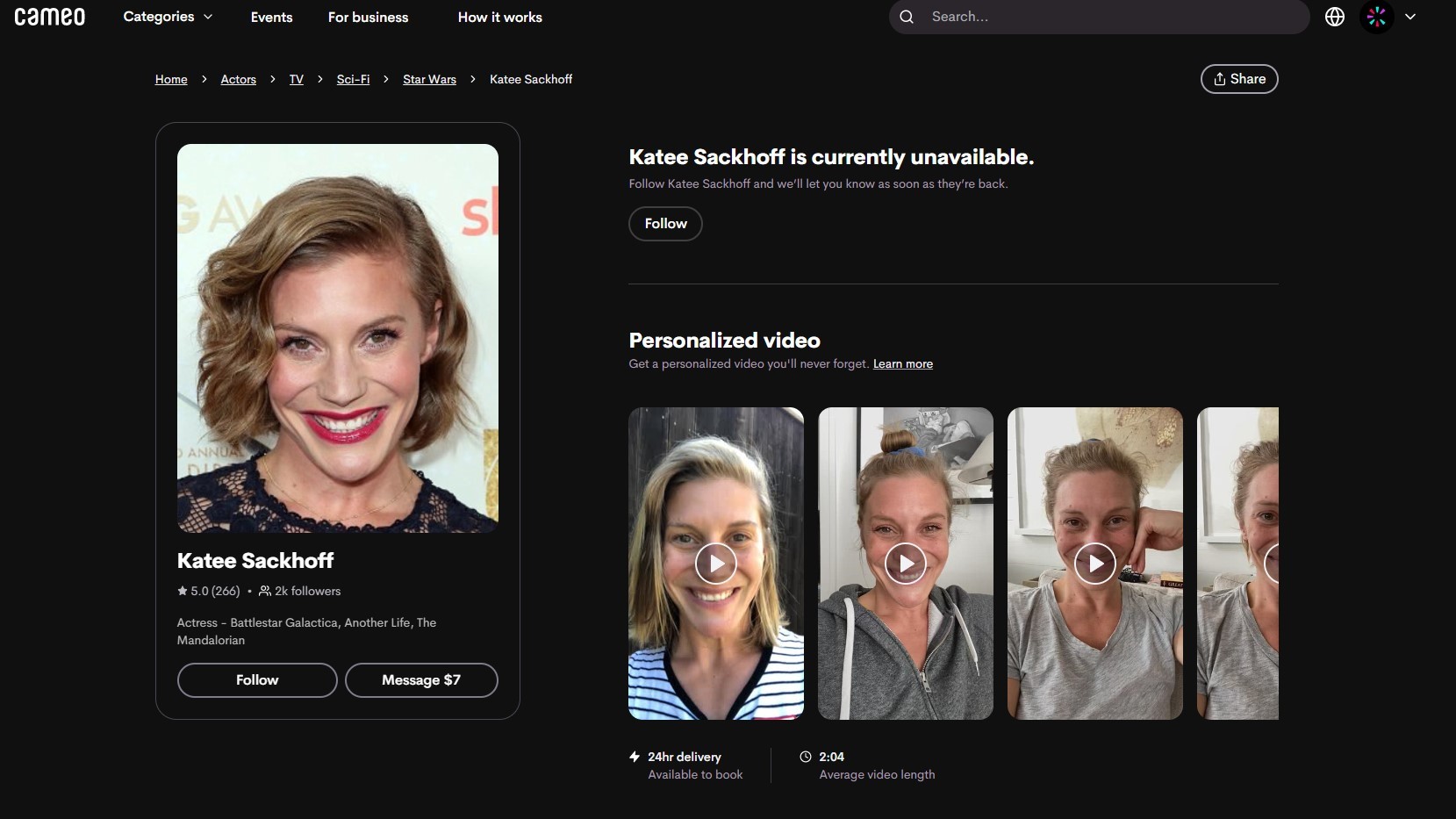The height and width of the screenshot is (819, 1456).
Task: Follow Katee Sackhoff under unavailable notice
Action: coord(665,224)
